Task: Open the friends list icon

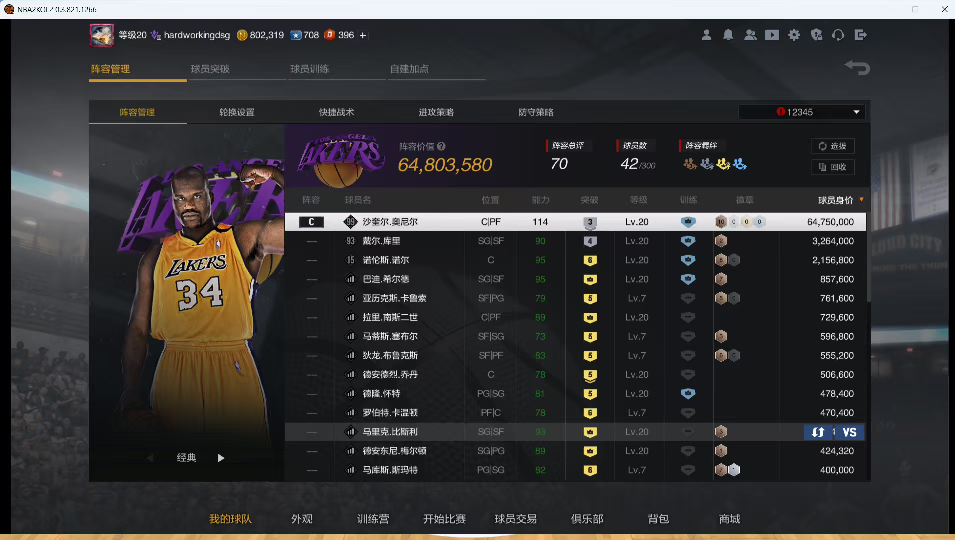Action: pos(750,35)
